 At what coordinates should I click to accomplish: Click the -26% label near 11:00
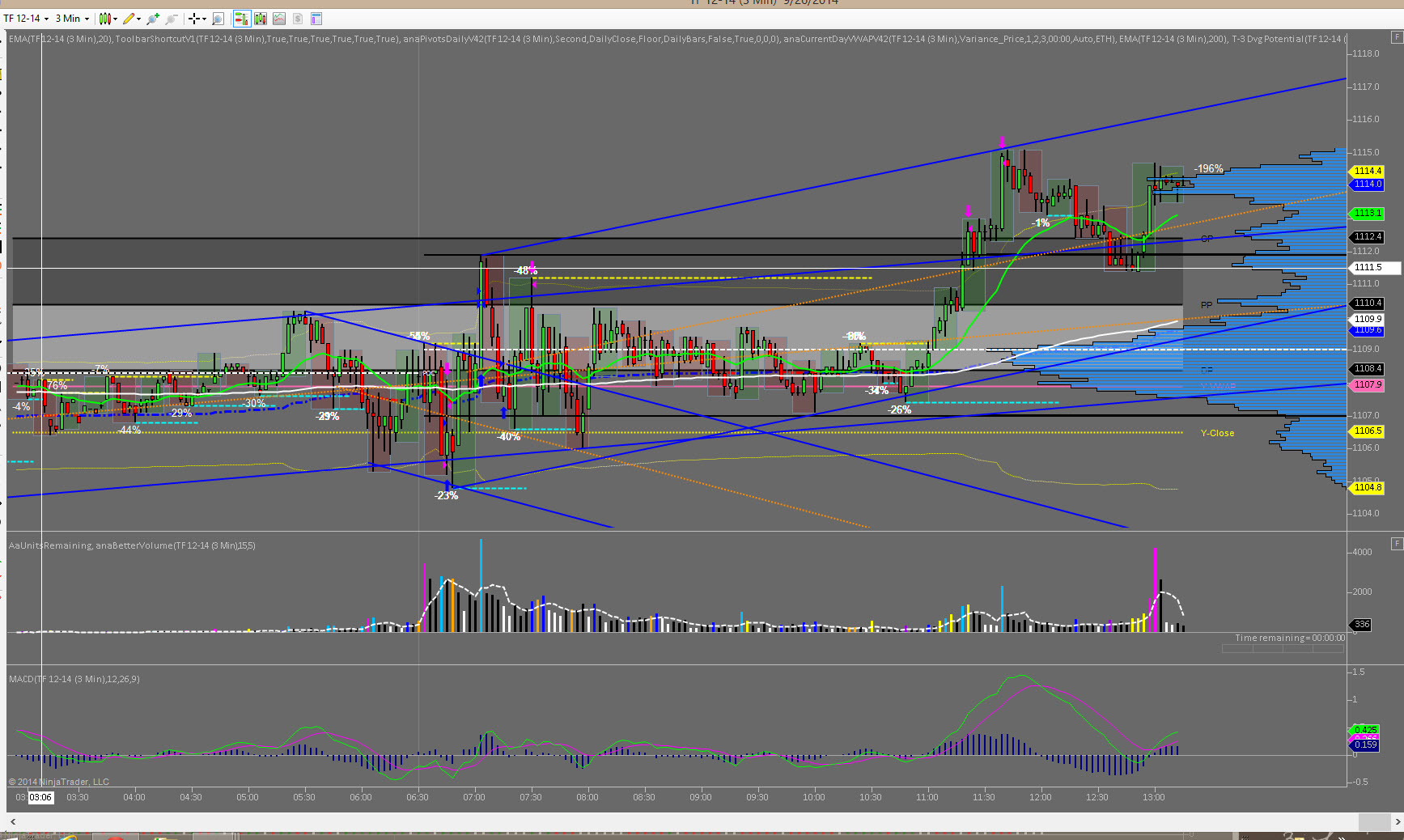tap(900, 409)
